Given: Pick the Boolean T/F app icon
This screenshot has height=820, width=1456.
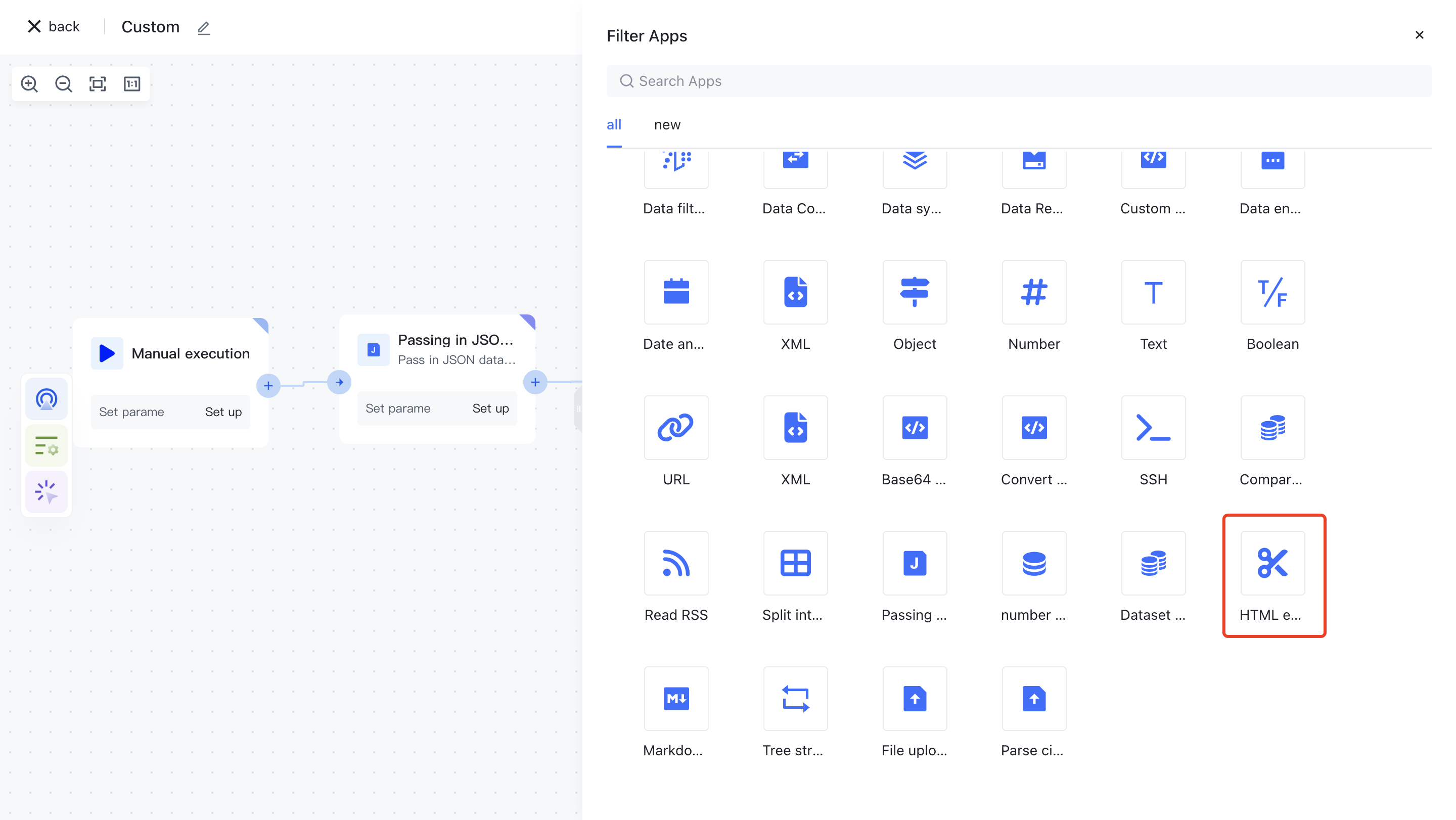Looking at the screenshot, I should pyautogui.click(x=1272, y=292).
